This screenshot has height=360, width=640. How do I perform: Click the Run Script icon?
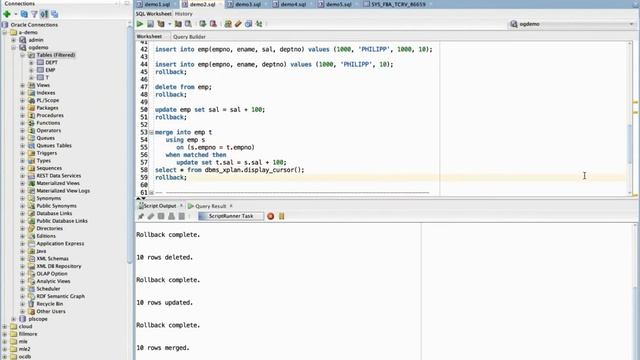150,24
